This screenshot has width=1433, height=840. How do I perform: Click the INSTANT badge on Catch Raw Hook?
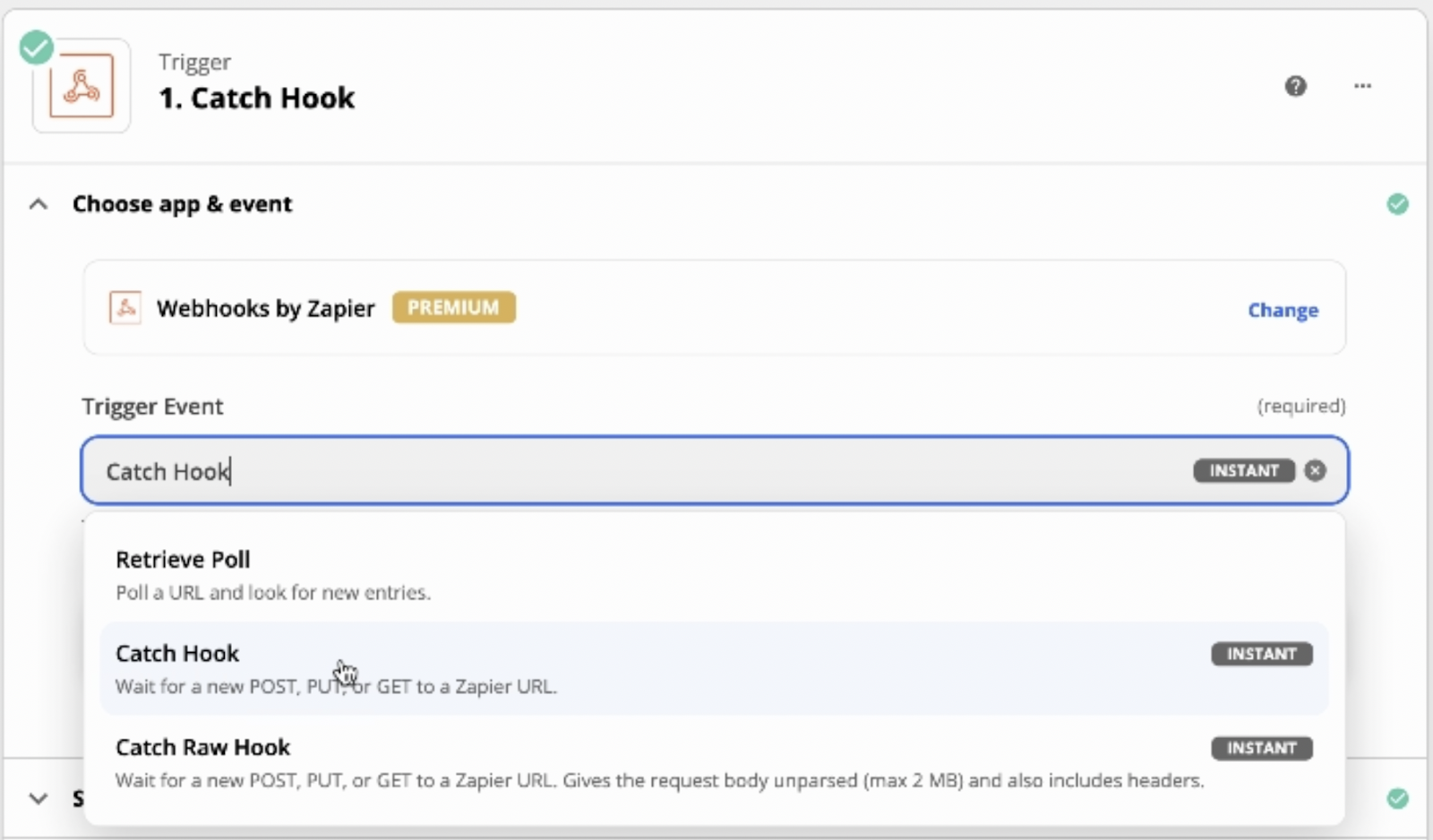point(1261,748)
